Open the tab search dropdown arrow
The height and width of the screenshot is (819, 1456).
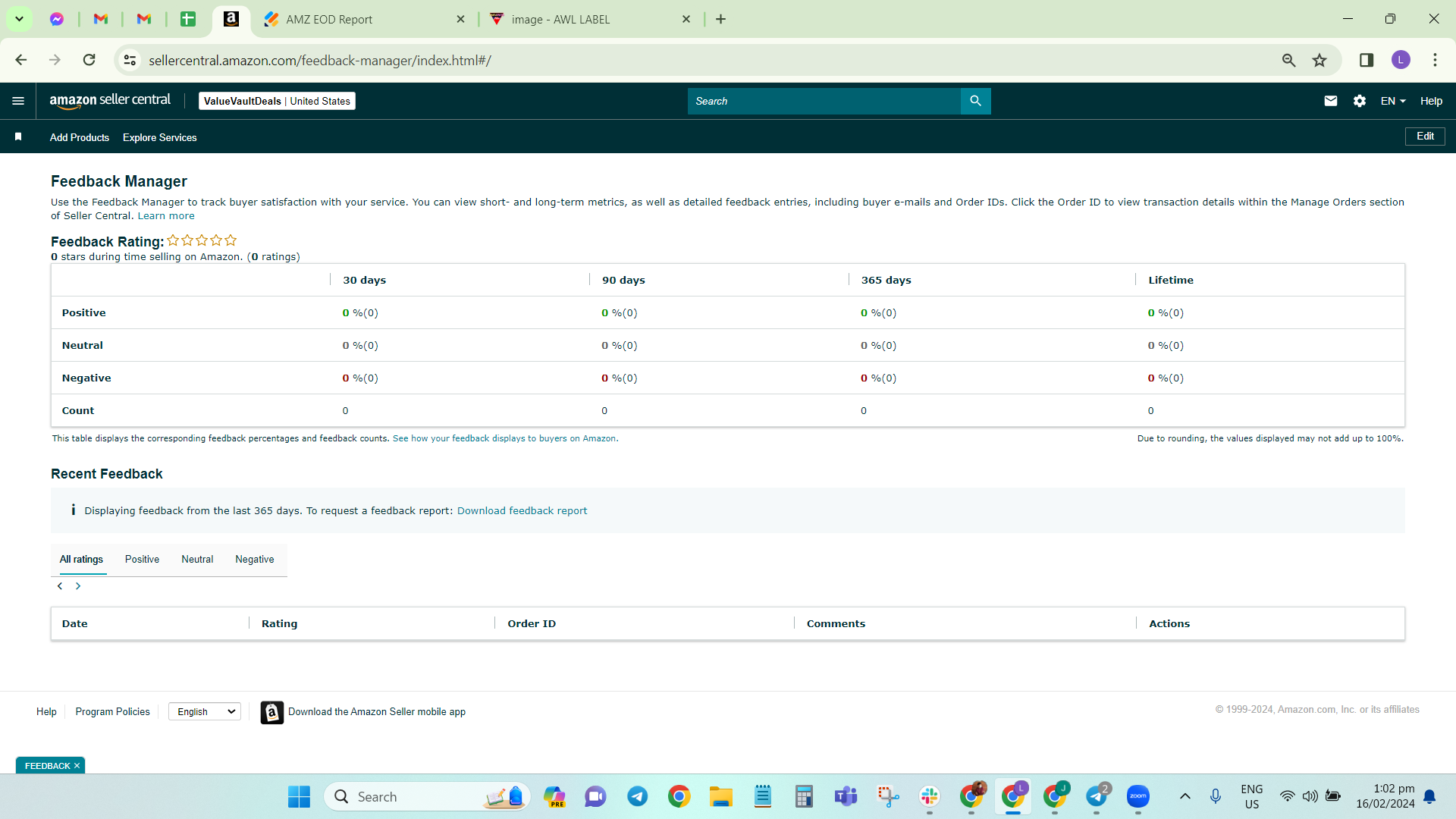click(19, 19)
